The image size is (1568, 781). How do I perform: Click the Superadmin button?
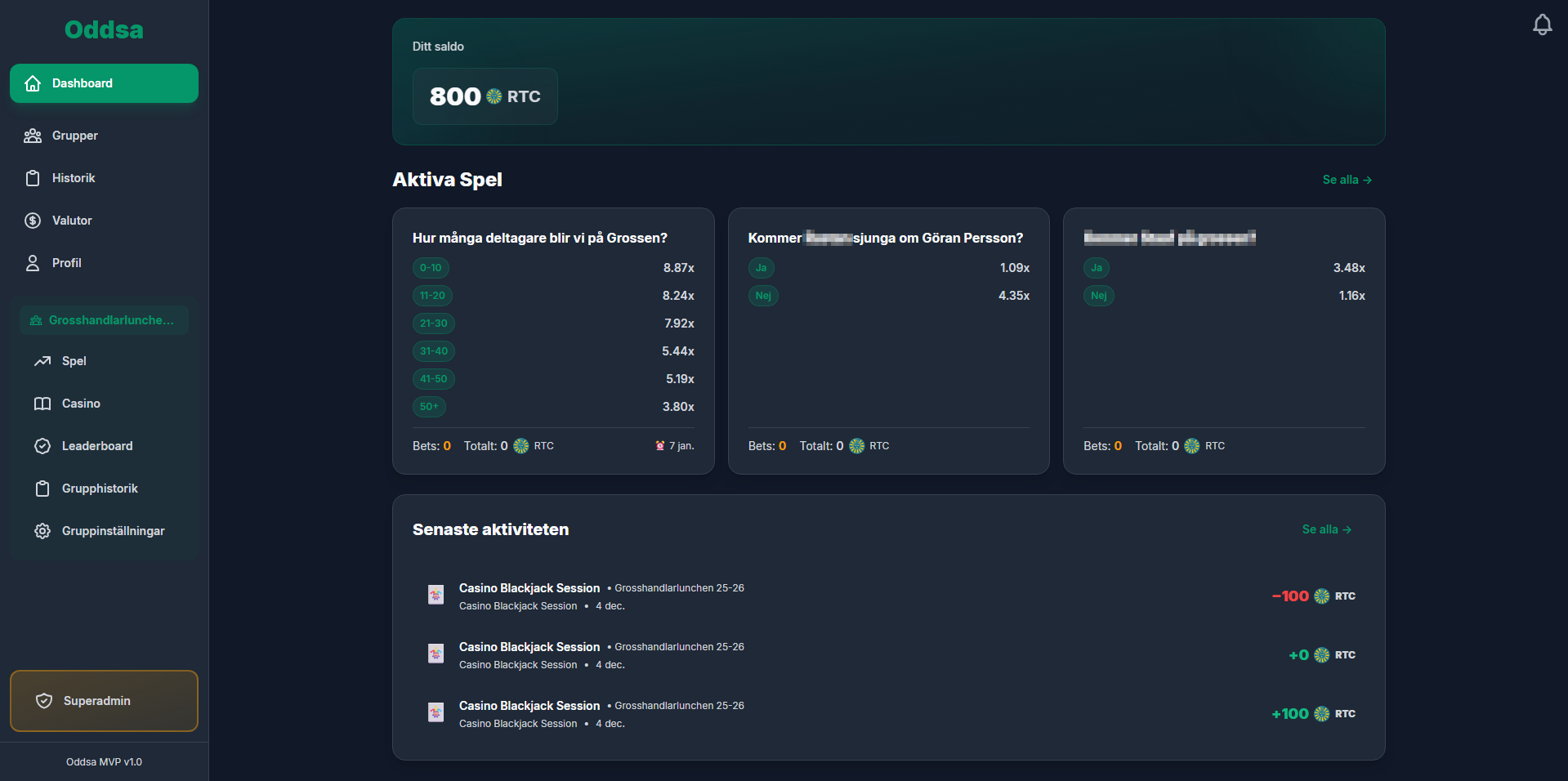(x=104, y=701)
